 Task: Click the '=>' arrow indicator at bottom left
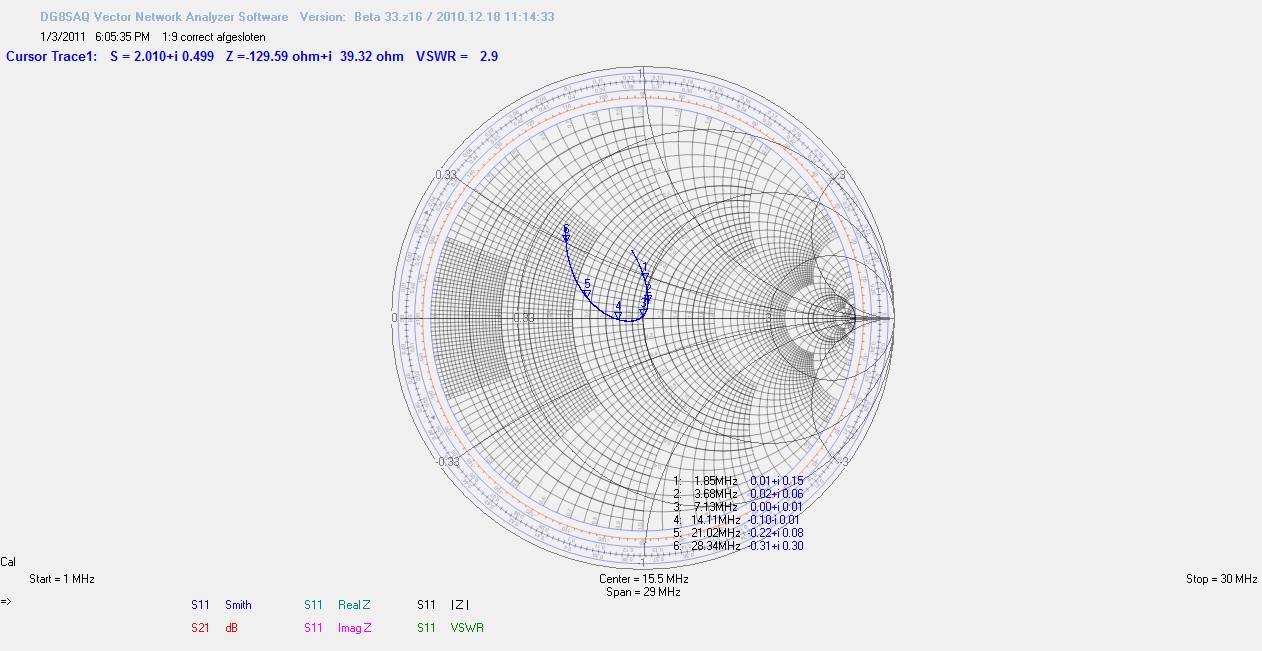tap(6, 602)
